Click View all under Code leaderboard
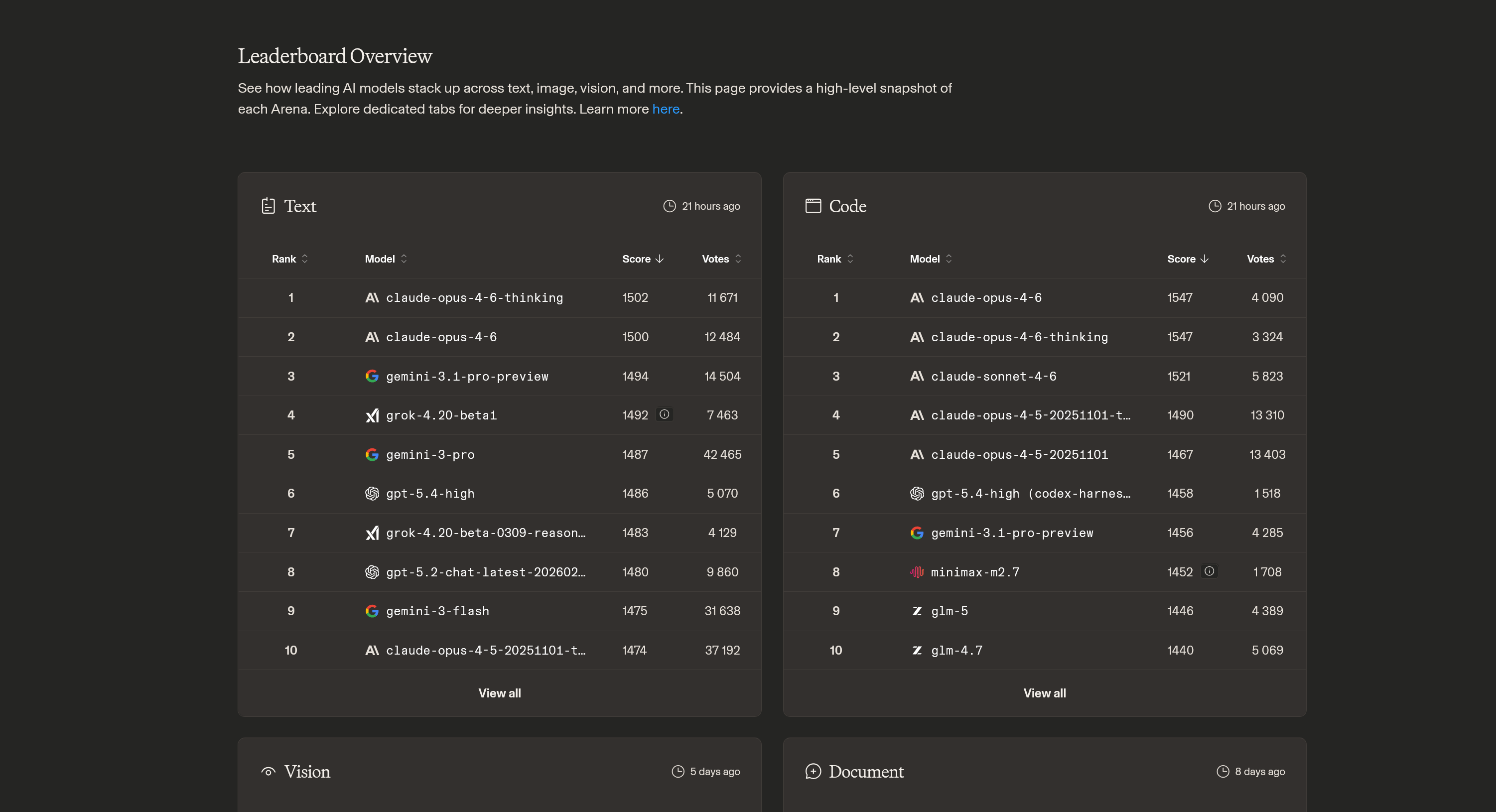Image resolution: width=1496 pixels, height=812 pixels. tap(1044, 693)
